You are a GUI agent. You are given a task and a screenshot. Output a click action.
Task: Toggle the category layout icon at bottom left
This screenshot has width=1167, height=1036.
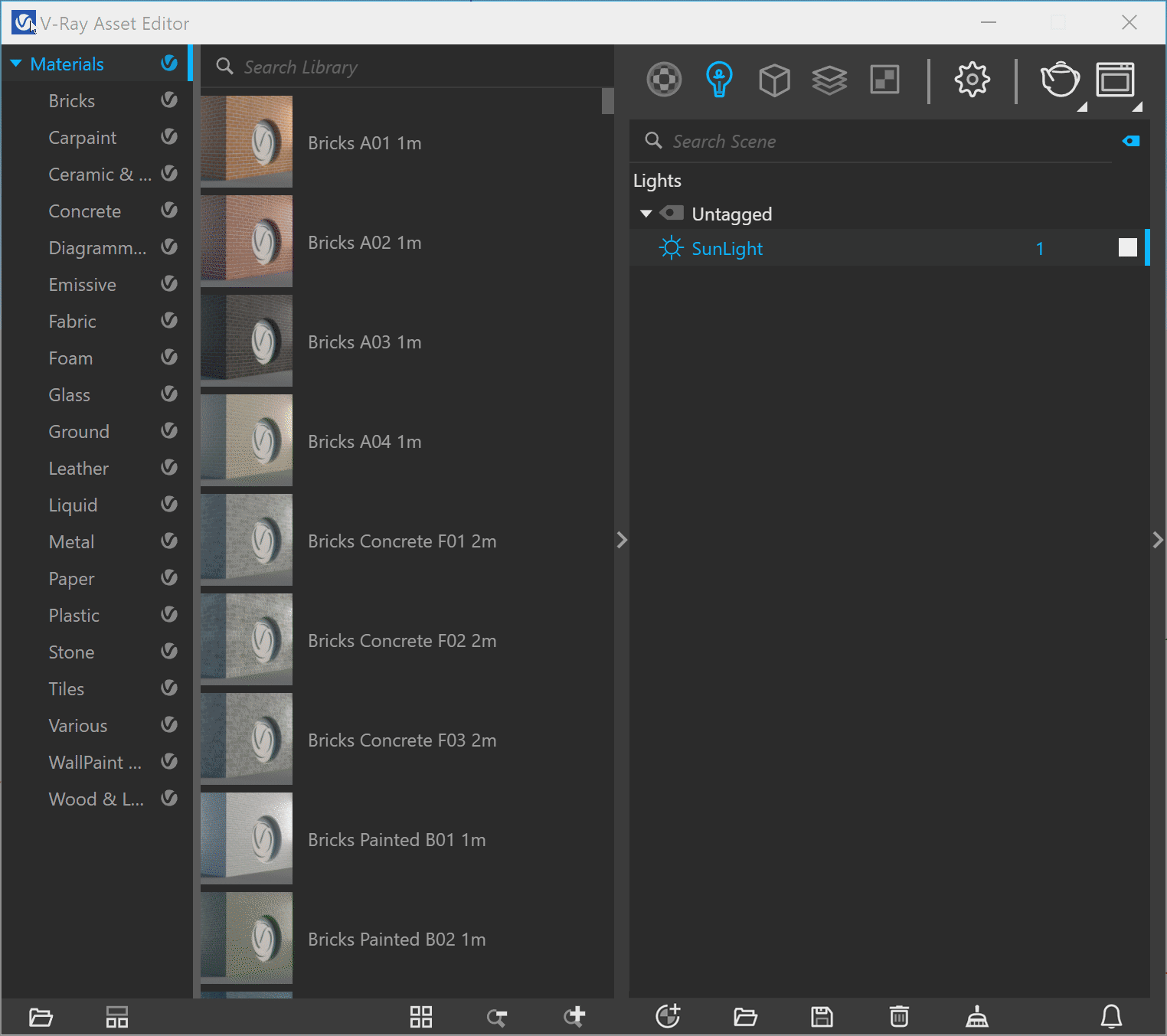click(117, 1017)
